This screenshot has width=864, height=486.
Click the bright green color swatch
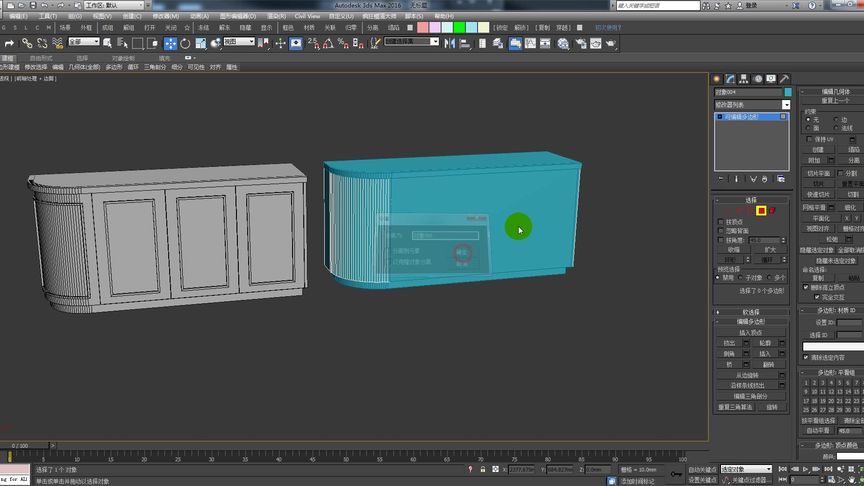pos(457,28)
